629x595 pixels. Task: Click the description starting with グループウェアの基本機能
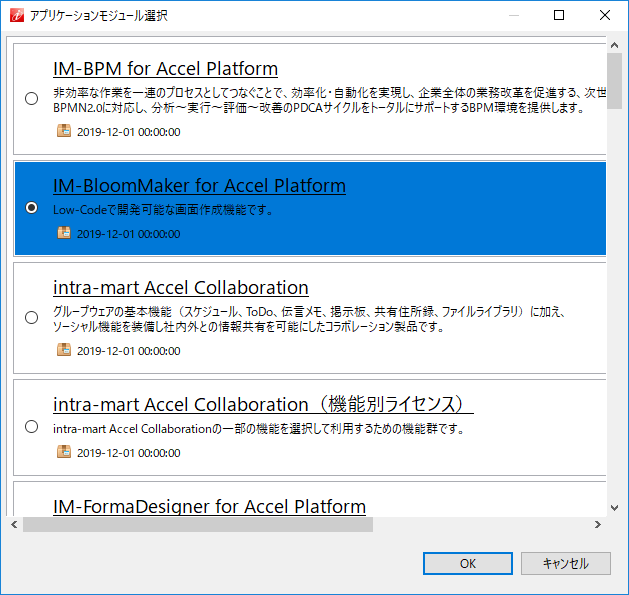pyautogui.click(x=309, y=312)
